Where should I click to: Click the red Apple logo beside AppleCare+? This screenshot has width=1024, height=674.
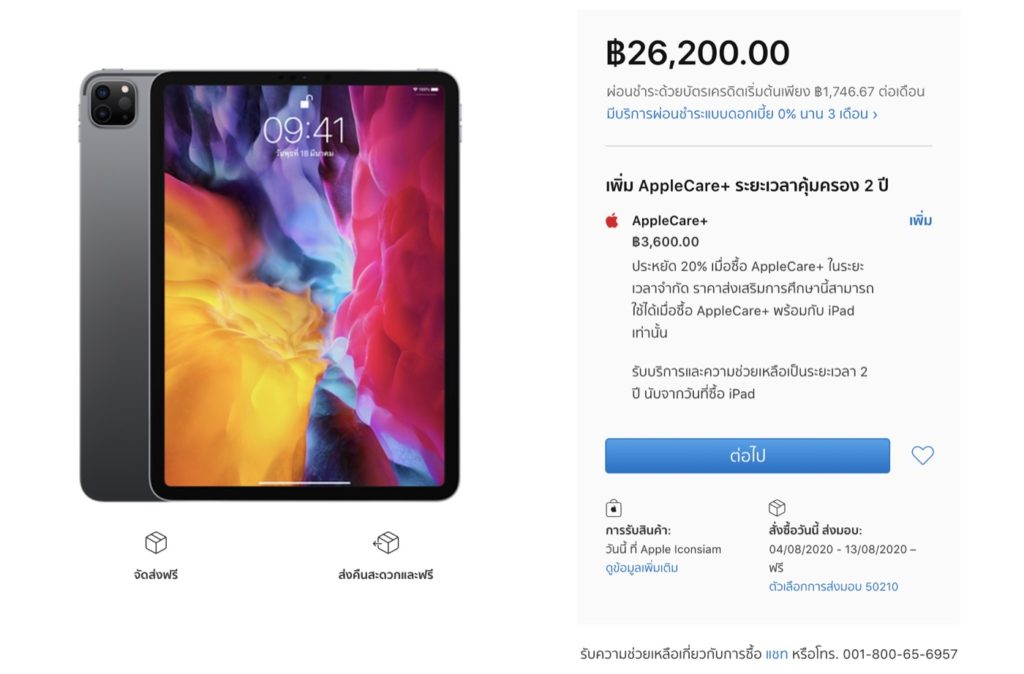[612, 221]
